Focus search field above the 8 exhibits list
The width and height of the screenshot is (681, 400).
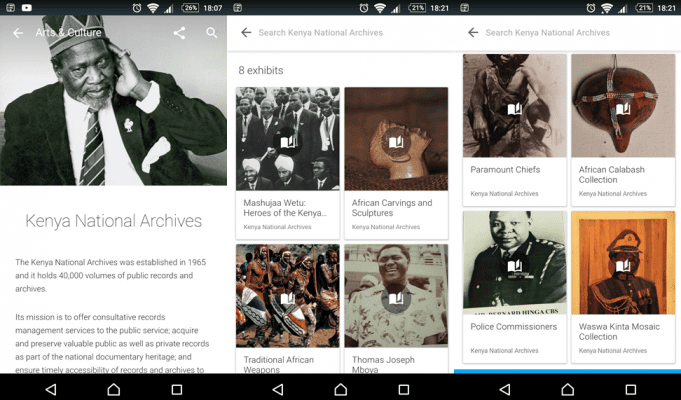[x=321, y=33]
